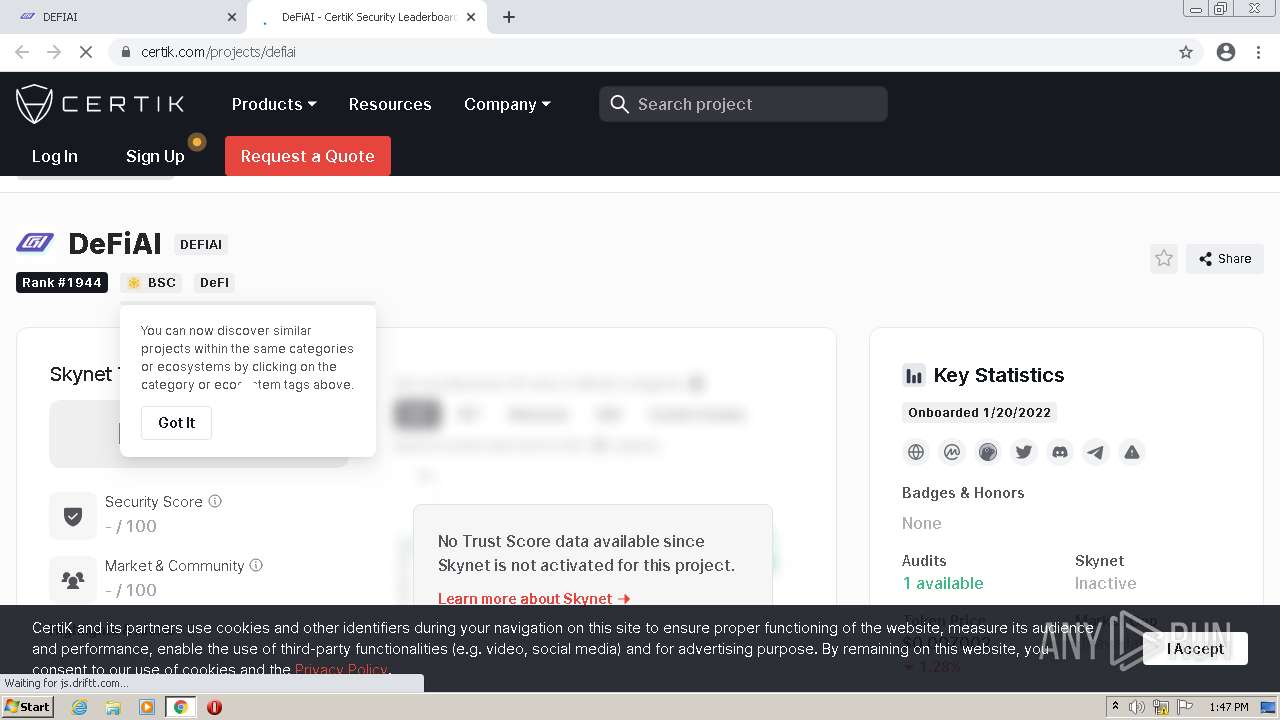Click the taskbar clock 1:47 PM
This screenshot has width=1280, height=720.
(x=1229, y=707)
